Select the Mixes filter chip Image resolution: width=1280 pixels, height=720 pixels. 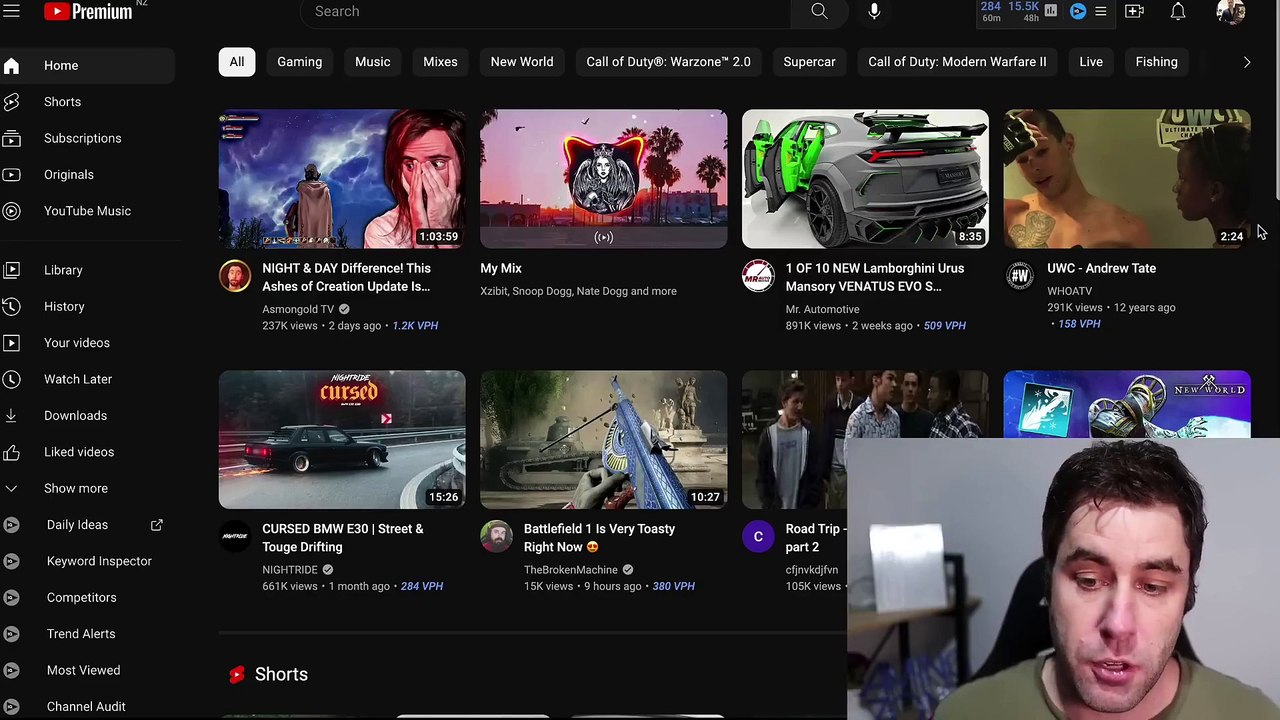(x=440, y=62)
